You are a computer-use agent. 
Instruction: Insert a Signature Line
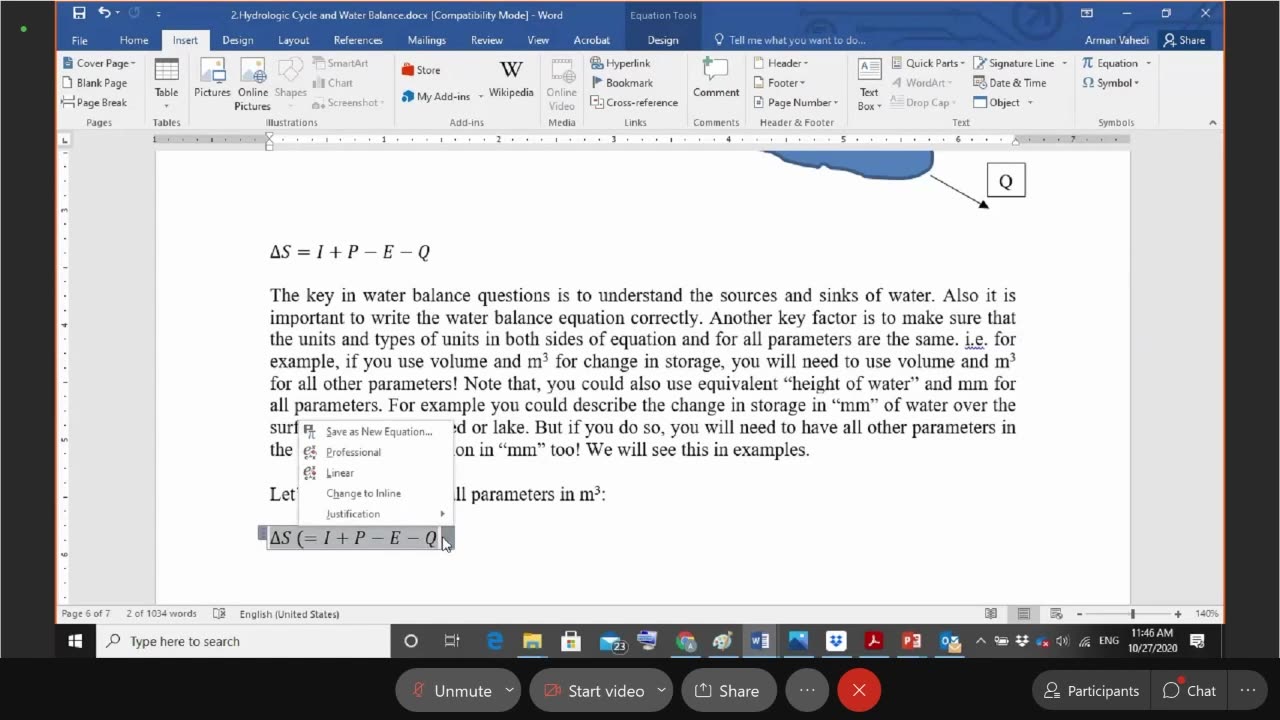click(x=1014, y=63)
